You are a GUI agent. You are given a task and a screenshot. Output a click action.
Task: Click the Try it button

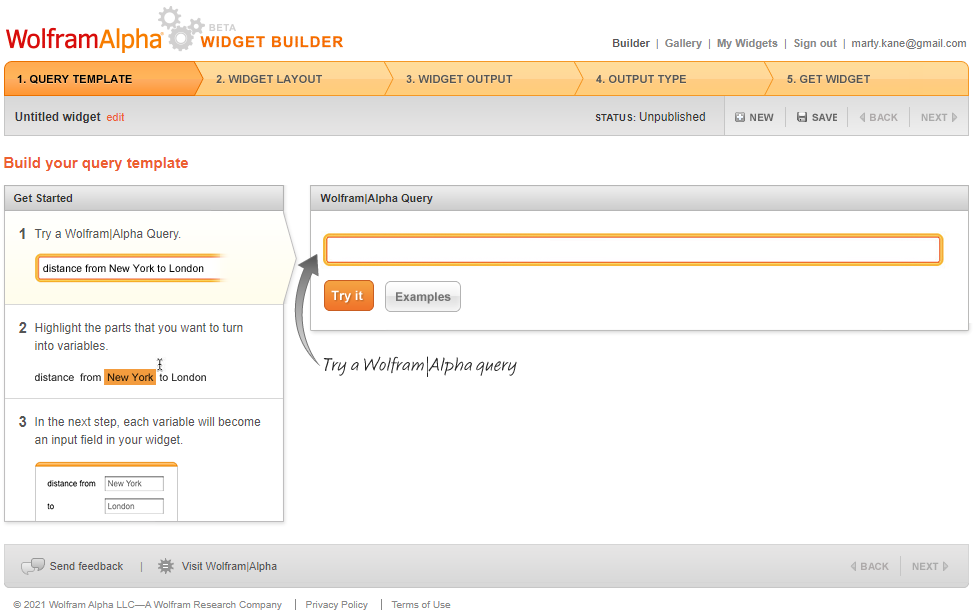coord(348,296)
